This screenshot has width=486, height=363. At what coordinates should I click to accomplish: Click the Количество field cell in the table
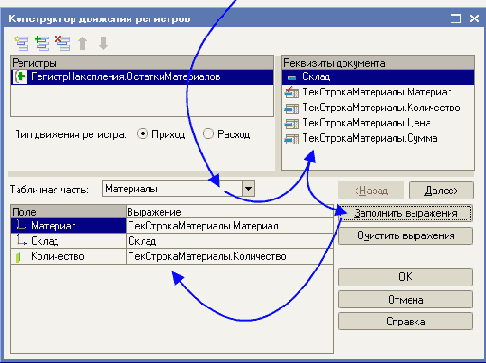[x=68, y=256]
